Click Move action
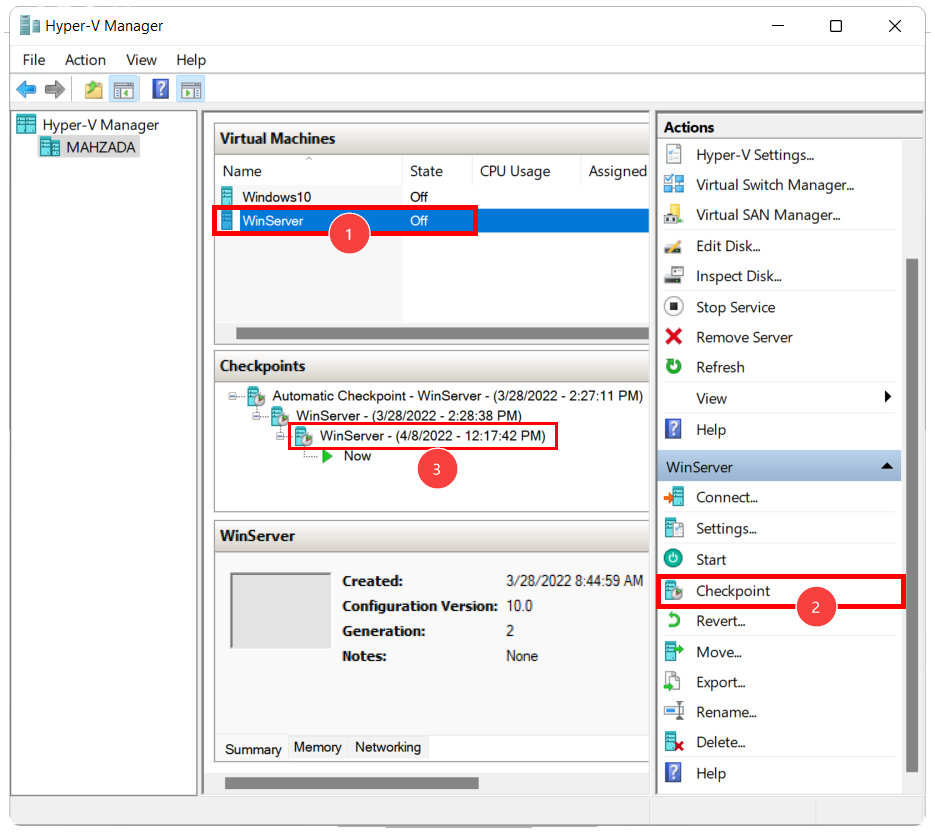 pos(719,652)
